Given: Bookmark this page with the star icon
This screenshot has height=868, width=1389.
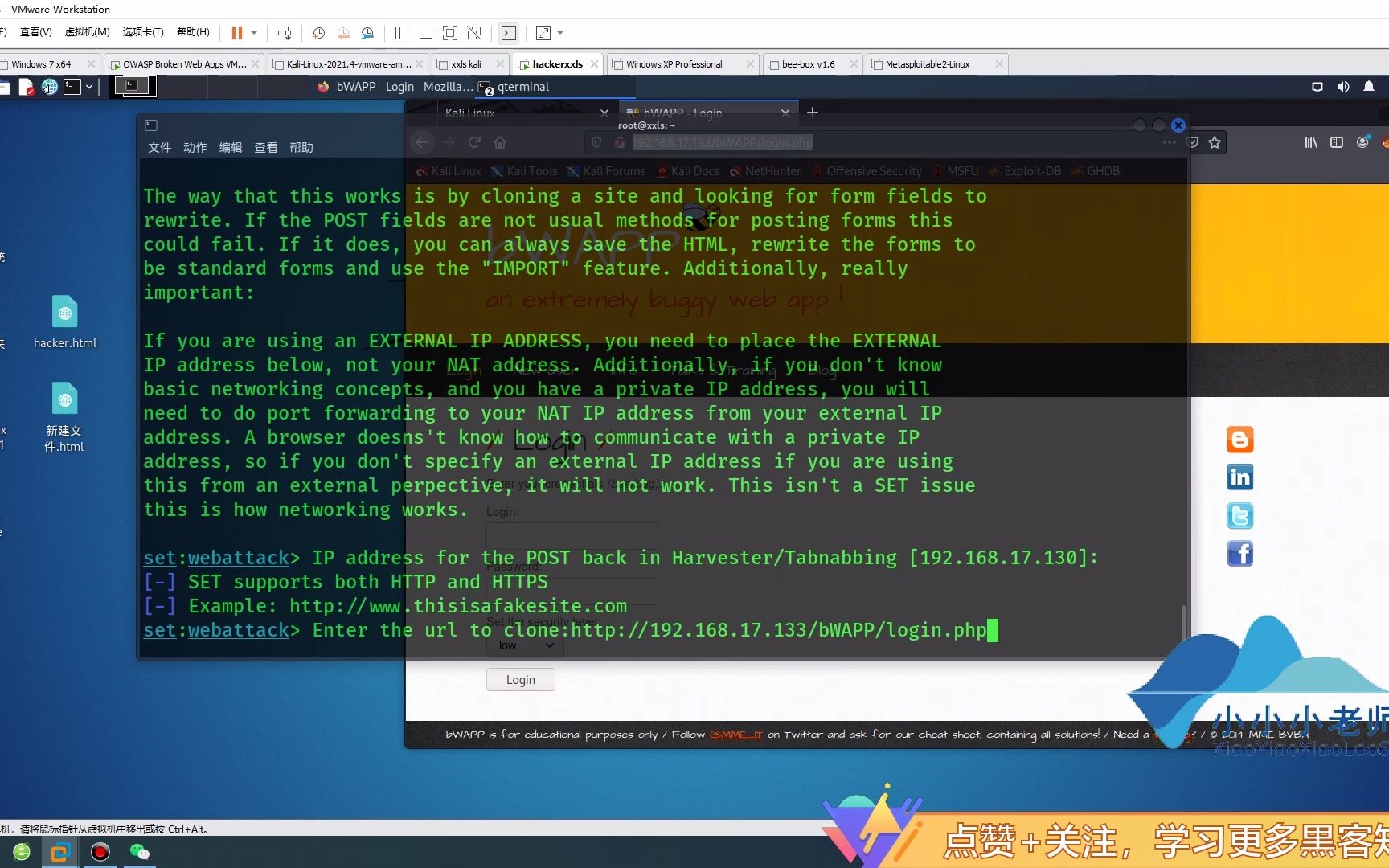Looking at the screenshot, I should [1215, 142].
